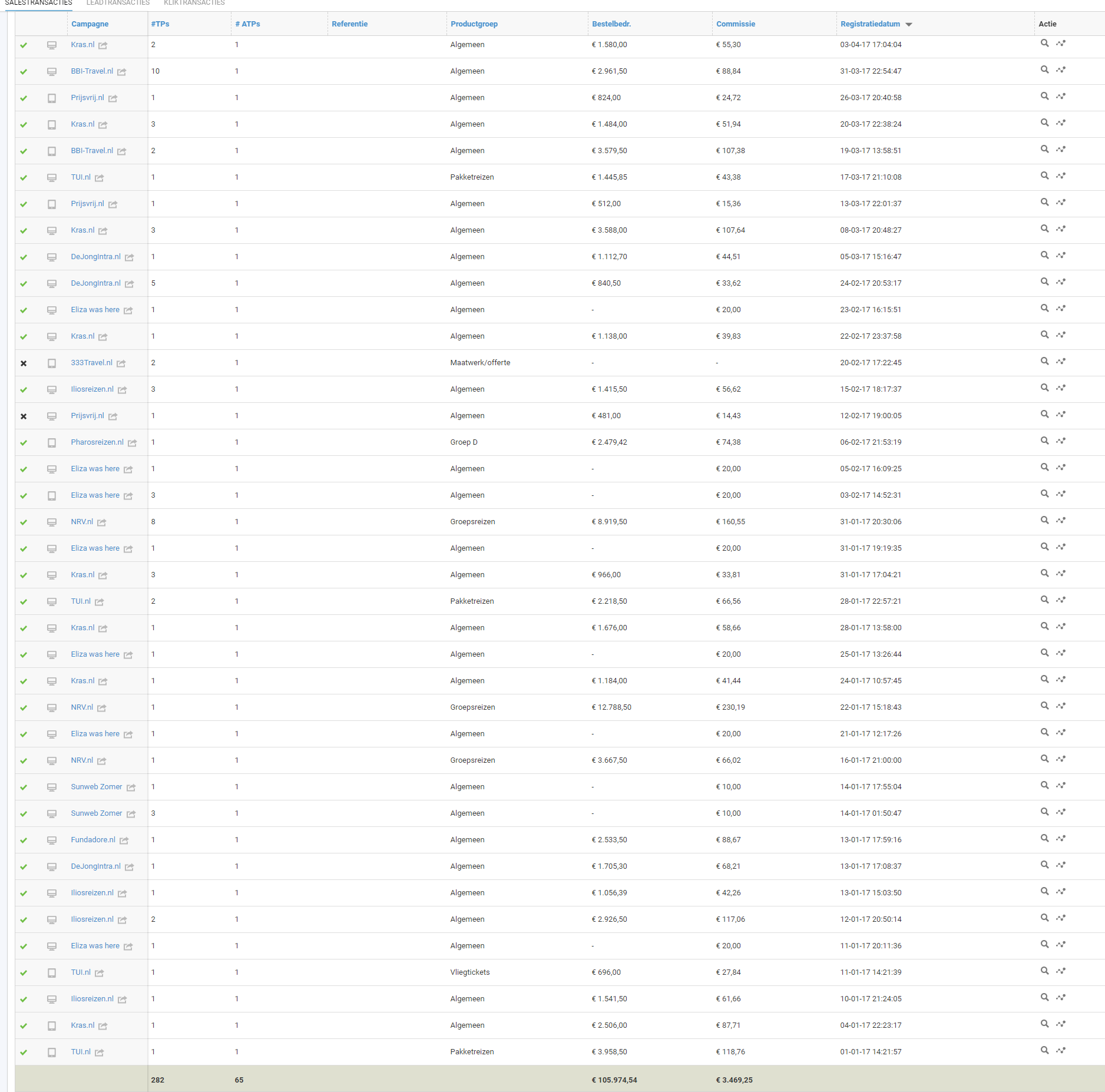Open magnifier for 19-03-17 13:58:51 row
The height and width of the screenshot is (1092, 1105).
pyautogui.click(x=1044, y=149)
